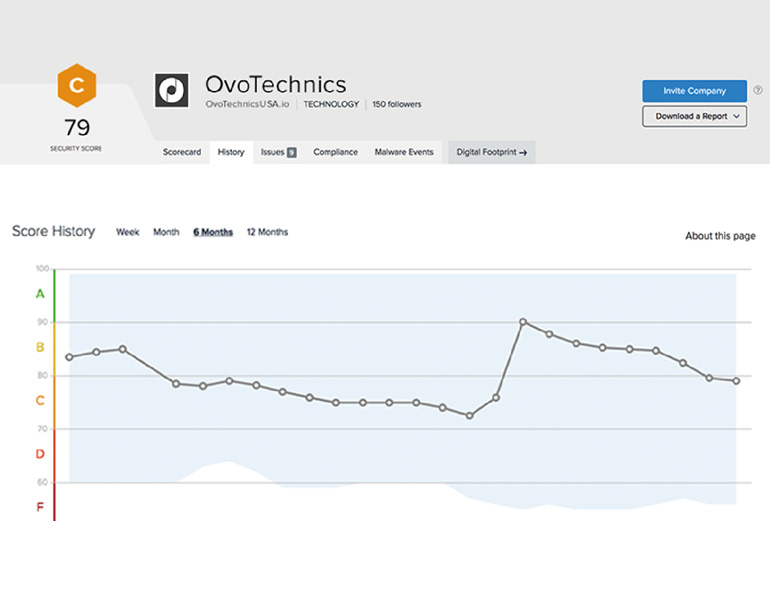Viewport: 770px width, 600px height.
Task: Open the About this page link
Action: [x=720, y=236]
